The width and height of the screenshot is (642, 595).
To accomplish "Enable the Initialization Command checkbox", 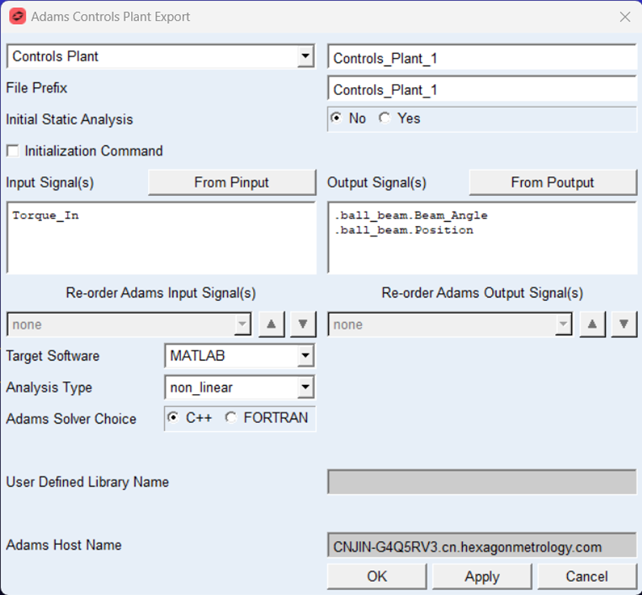I will click(13, 151).
